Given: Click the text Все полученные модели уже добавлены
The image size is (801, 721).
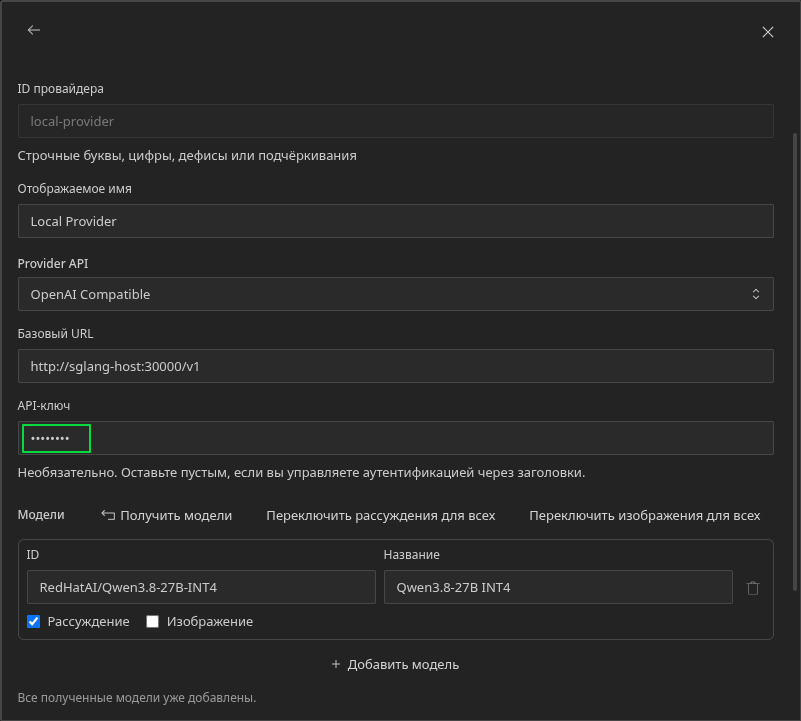Looking at the screenshot, I should click(x=137, y=697).
